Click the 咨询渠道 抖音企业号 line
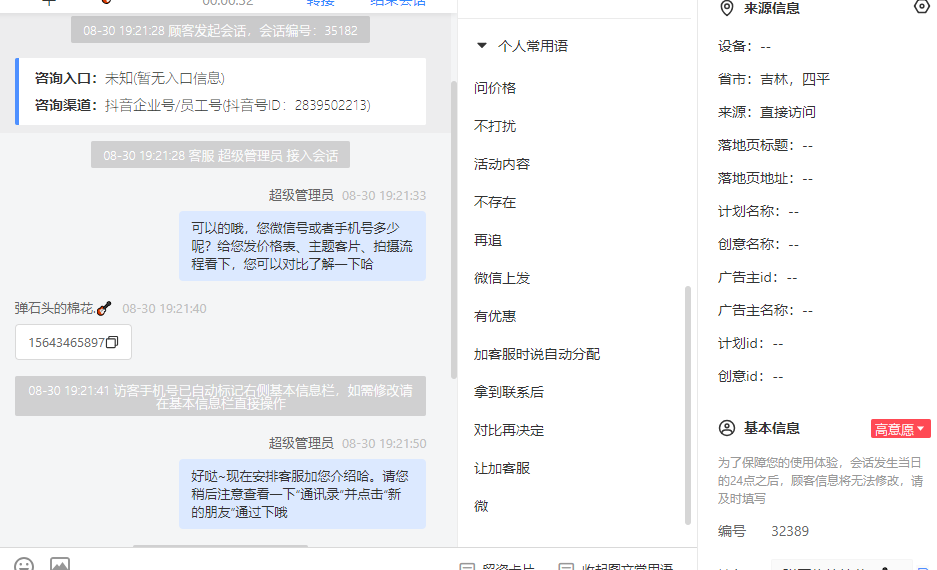Screen dimensions: 937x570 [x=203, y=105]
